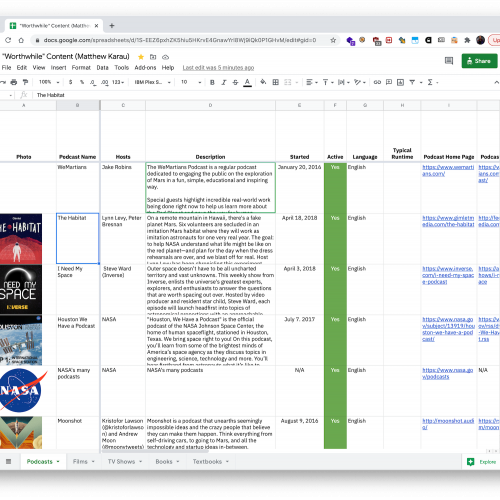500x500 pixels.
Task: Toggle italic formatting
Action: point(224,82)
